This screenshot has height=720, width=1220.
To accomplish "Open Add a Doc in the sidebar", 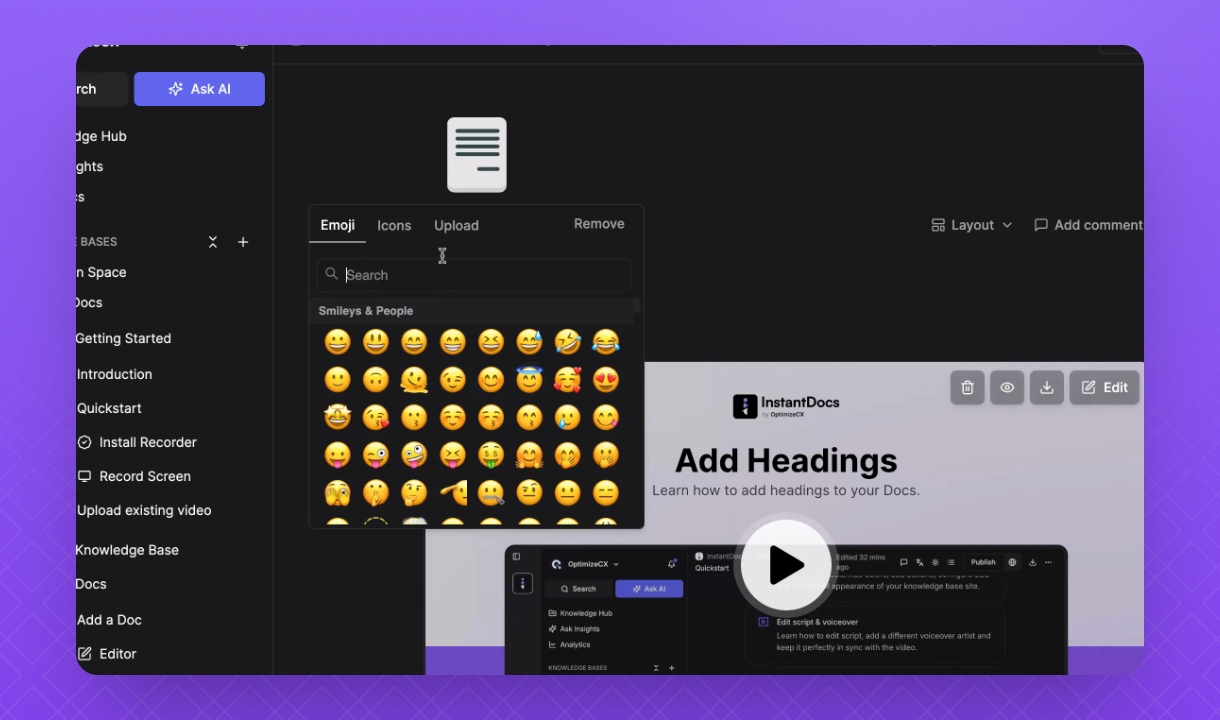I will 109,620.
